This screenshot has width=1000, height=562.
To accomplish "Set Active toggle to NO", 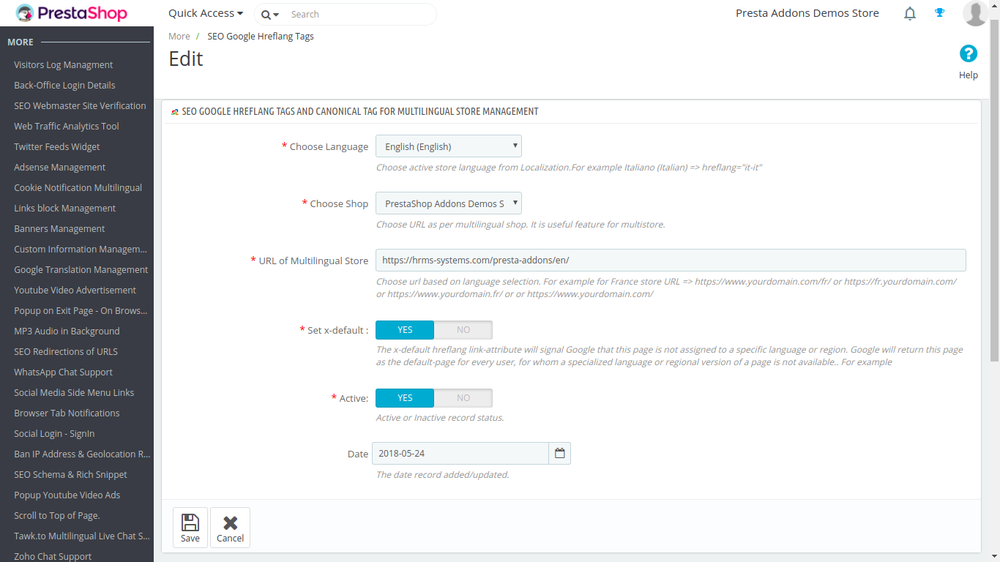I will (463, 398).
